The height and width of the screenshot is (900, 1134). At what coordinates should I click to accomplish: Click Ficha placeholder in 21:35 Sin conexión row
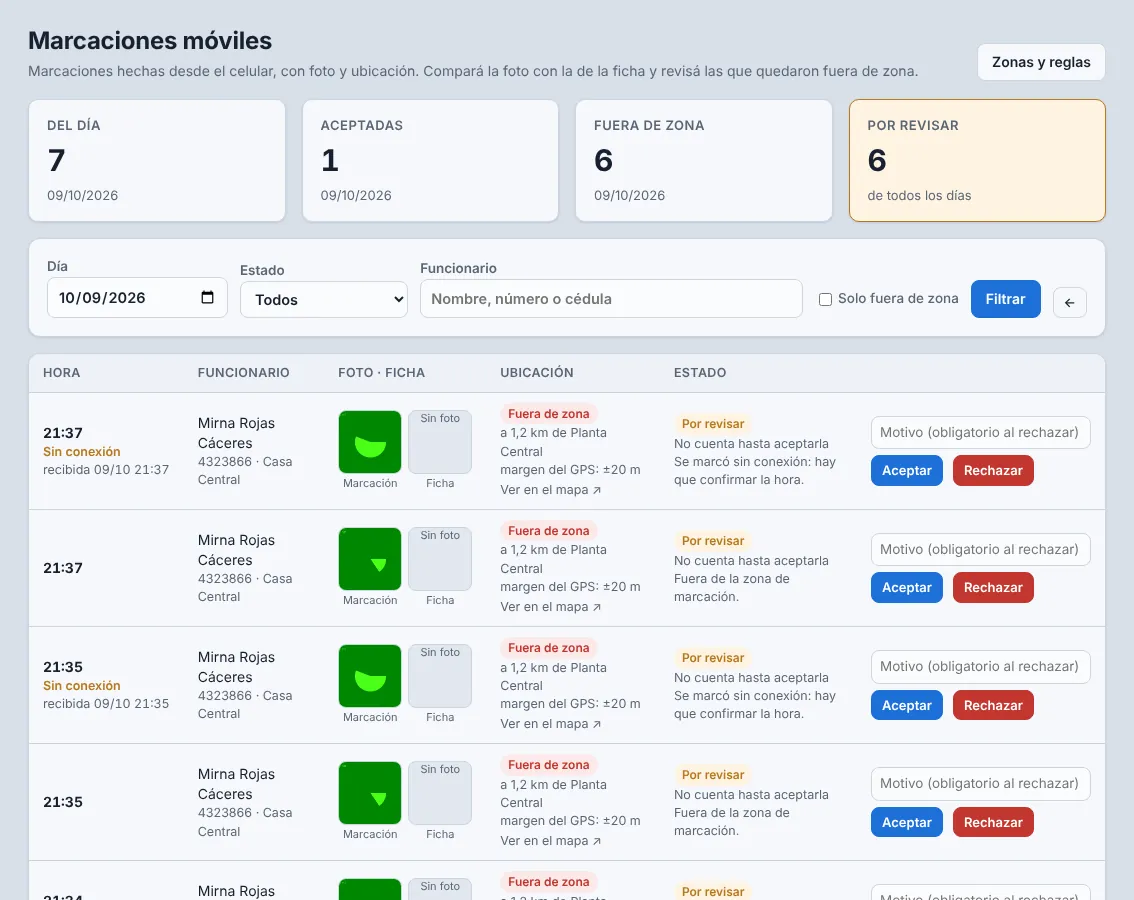440,676
